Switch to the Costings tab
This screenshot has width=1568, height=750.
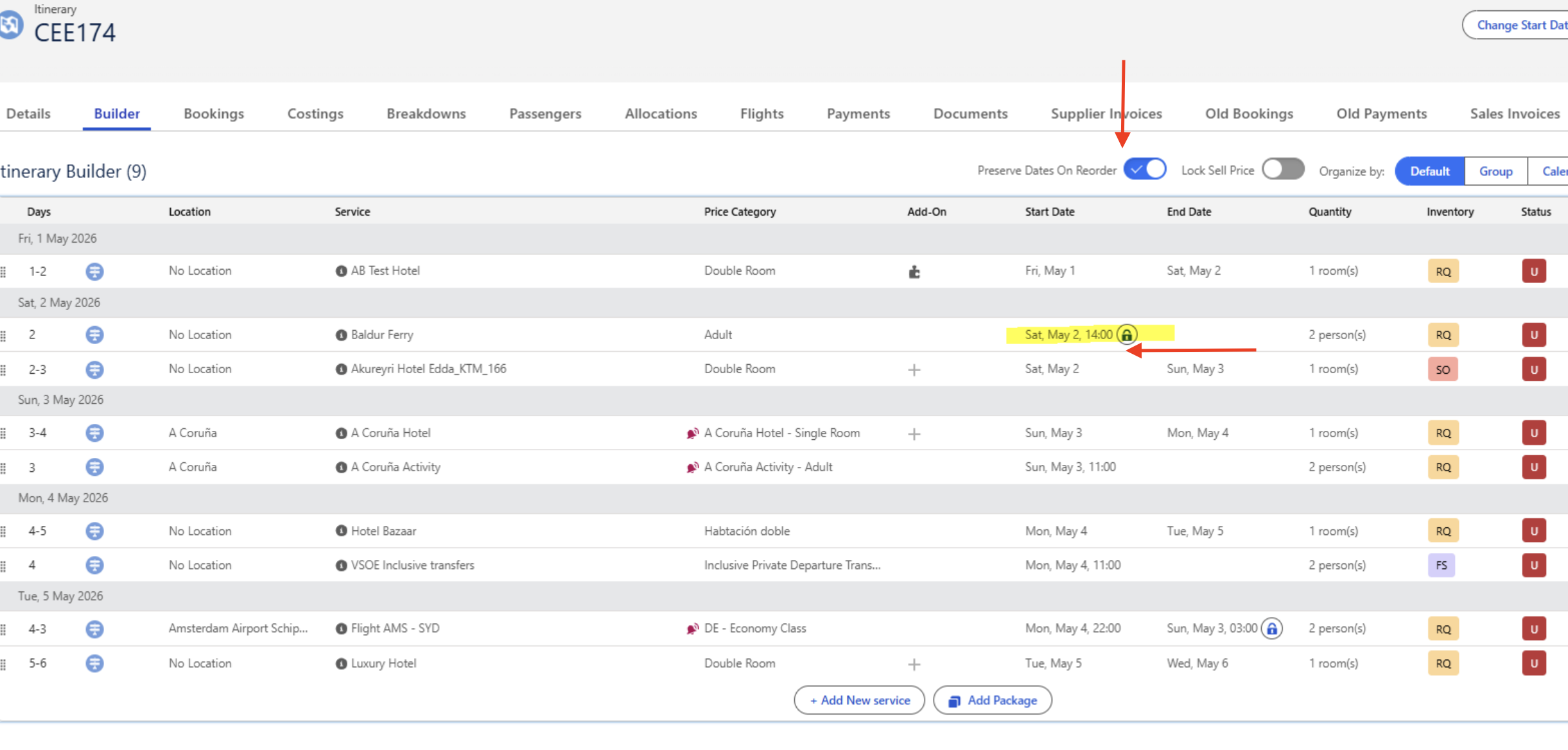click(315, 114)
